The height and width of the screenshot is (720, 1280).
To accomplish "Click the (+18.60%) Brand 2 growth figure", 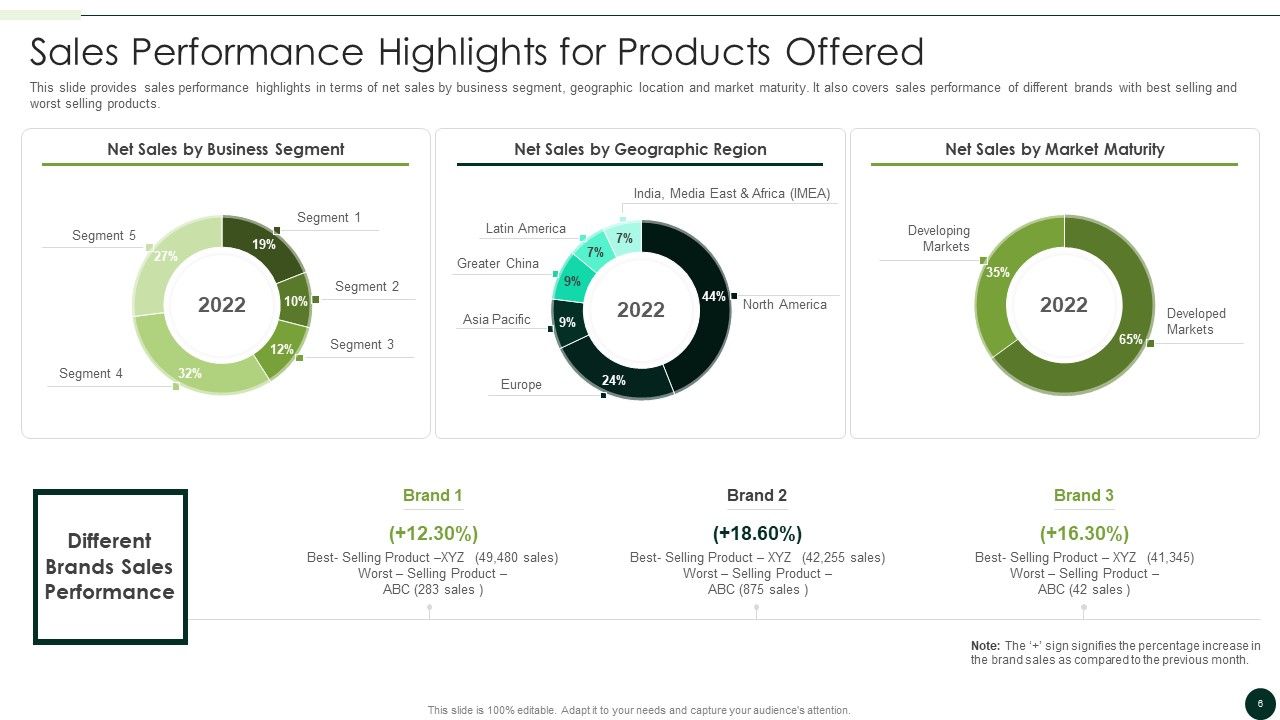I will point(757,533).
